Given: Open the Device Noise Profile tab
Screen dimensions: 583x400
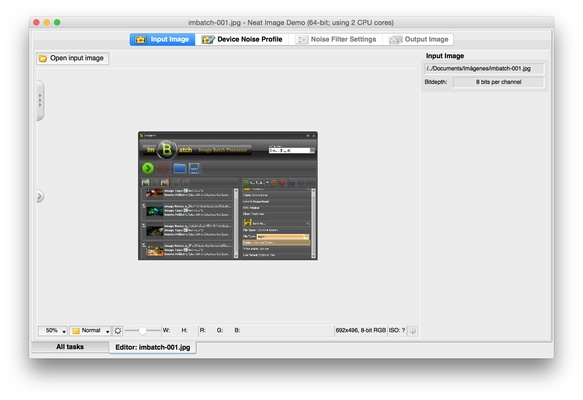Looking at the screenshot, I should tap(242, 39).
